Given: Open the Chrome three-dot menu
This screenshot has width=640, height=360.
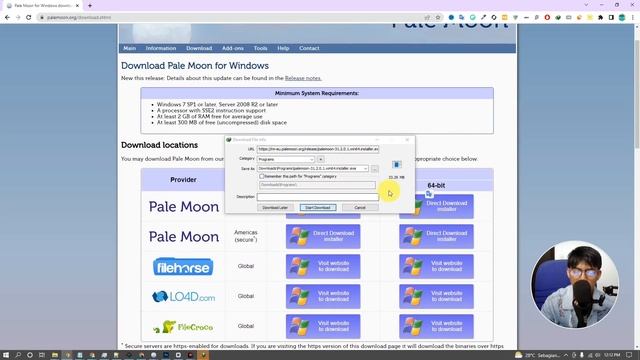Looking at the screenshot, I should tap(633, 18).
